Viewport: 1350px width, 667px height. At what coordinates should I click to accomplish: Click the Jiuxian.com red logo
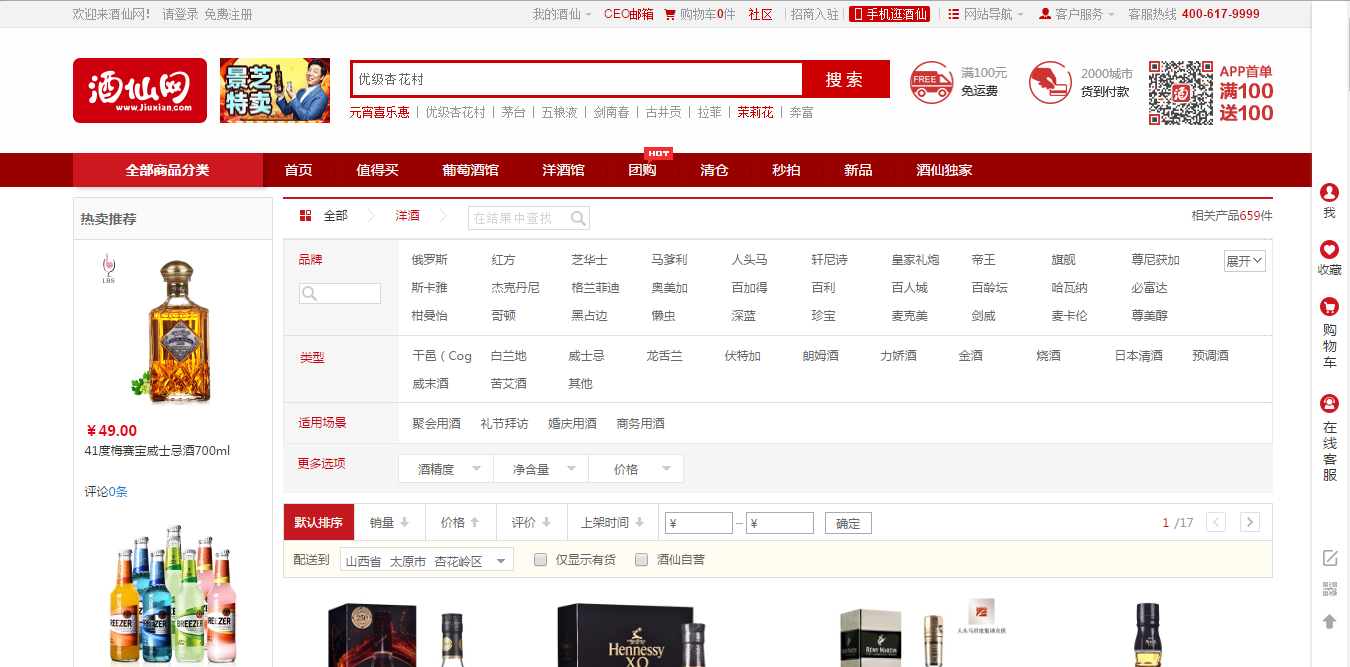click(x=140, y=90)
